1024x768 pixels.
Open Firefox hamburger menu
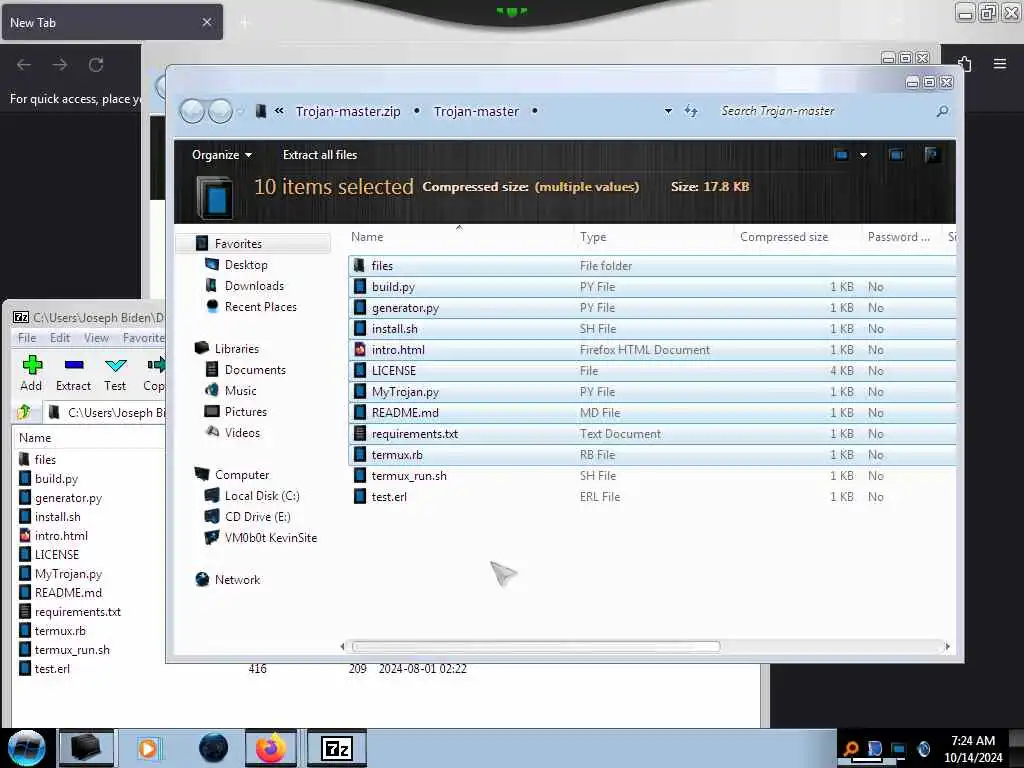click(x=1000, y=64)
